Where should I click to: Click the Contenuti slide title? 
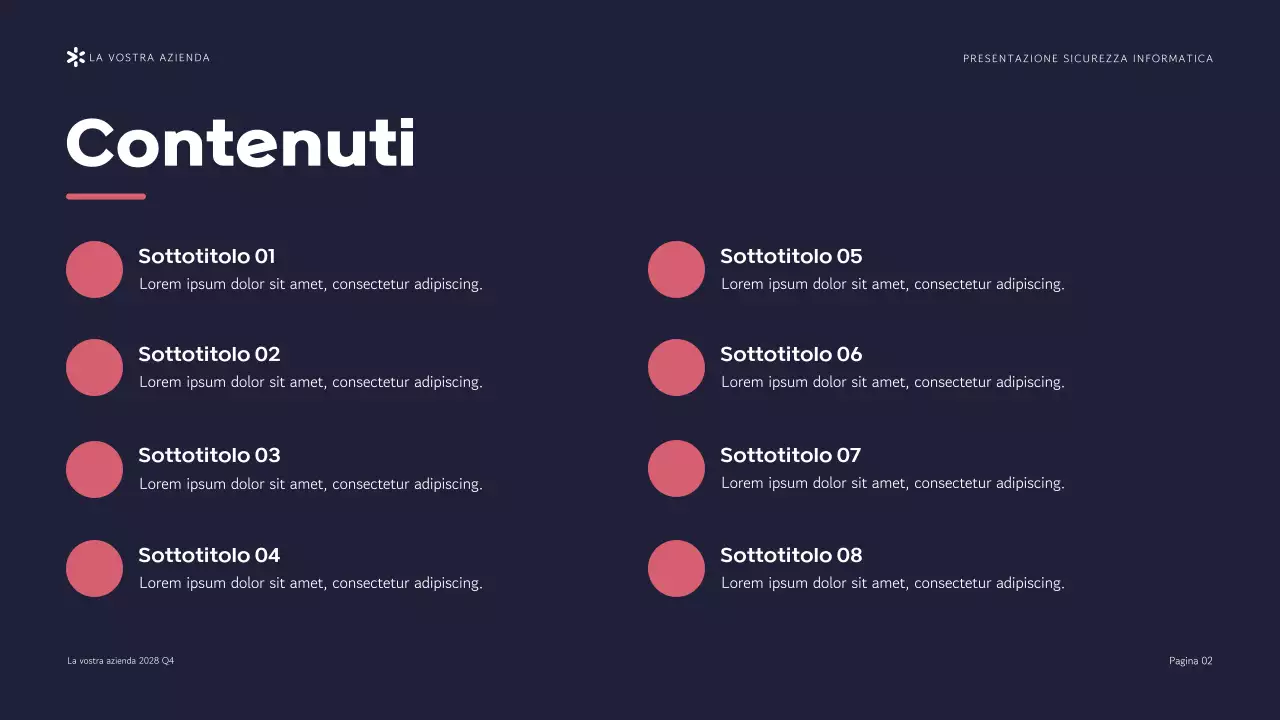(240, 143)
